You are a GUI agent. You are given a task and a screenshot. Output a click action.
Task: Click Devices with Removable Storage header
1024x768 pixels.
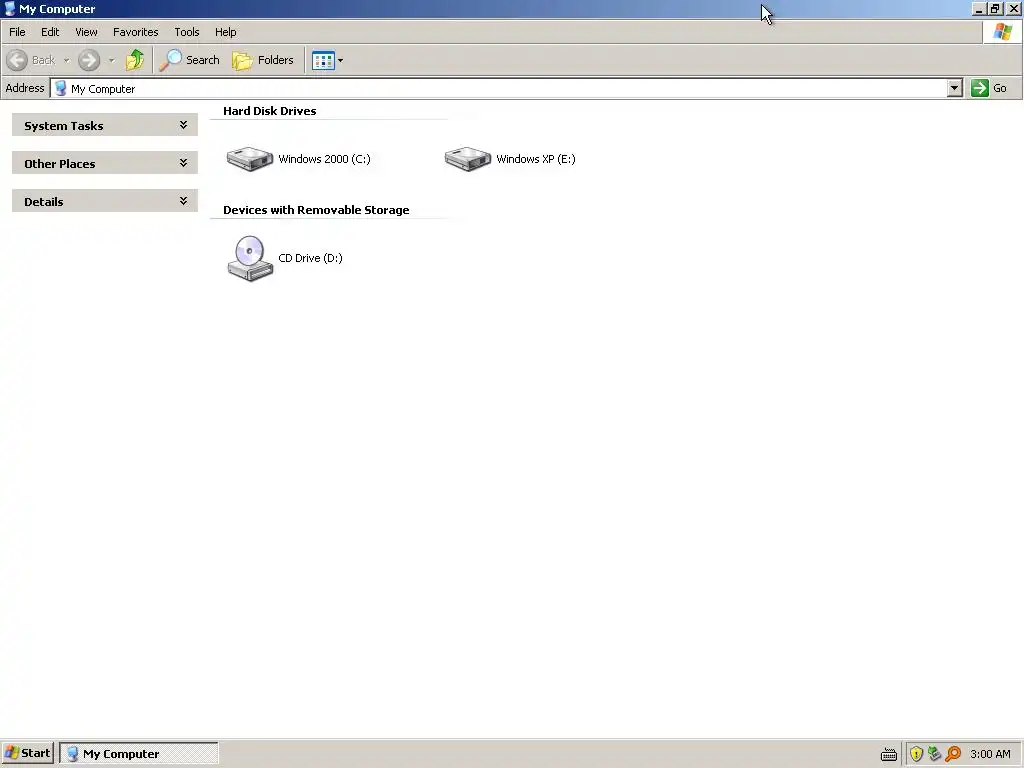pyautogui.click(x=316, y=210)
